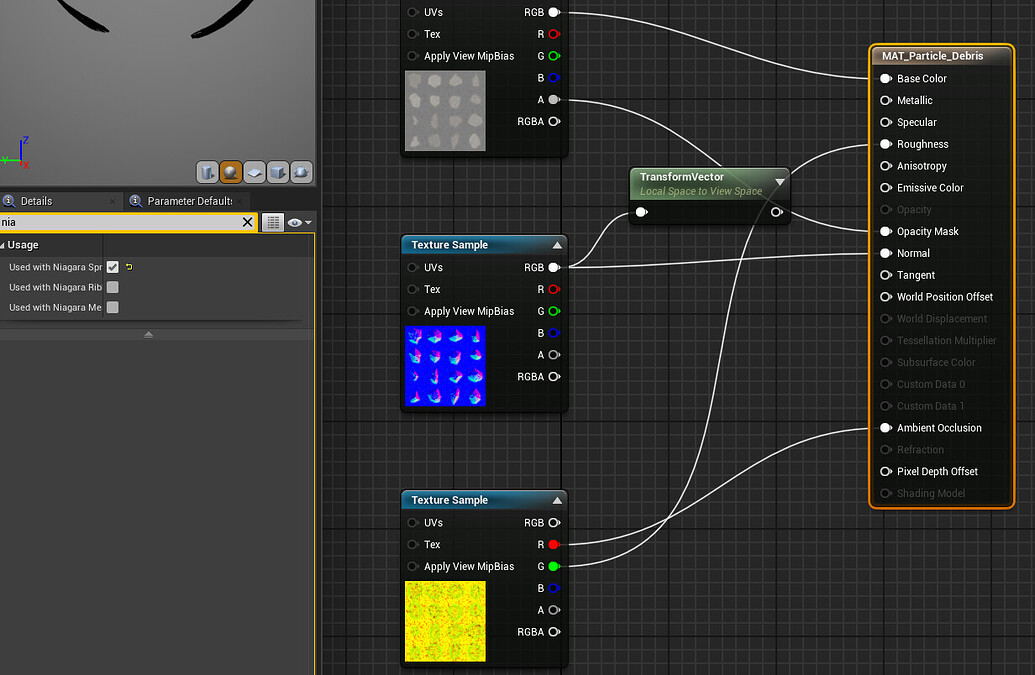Click the Emissive Color input pin
Viewport: 1035px width, 675px height.
pos(886,188)
